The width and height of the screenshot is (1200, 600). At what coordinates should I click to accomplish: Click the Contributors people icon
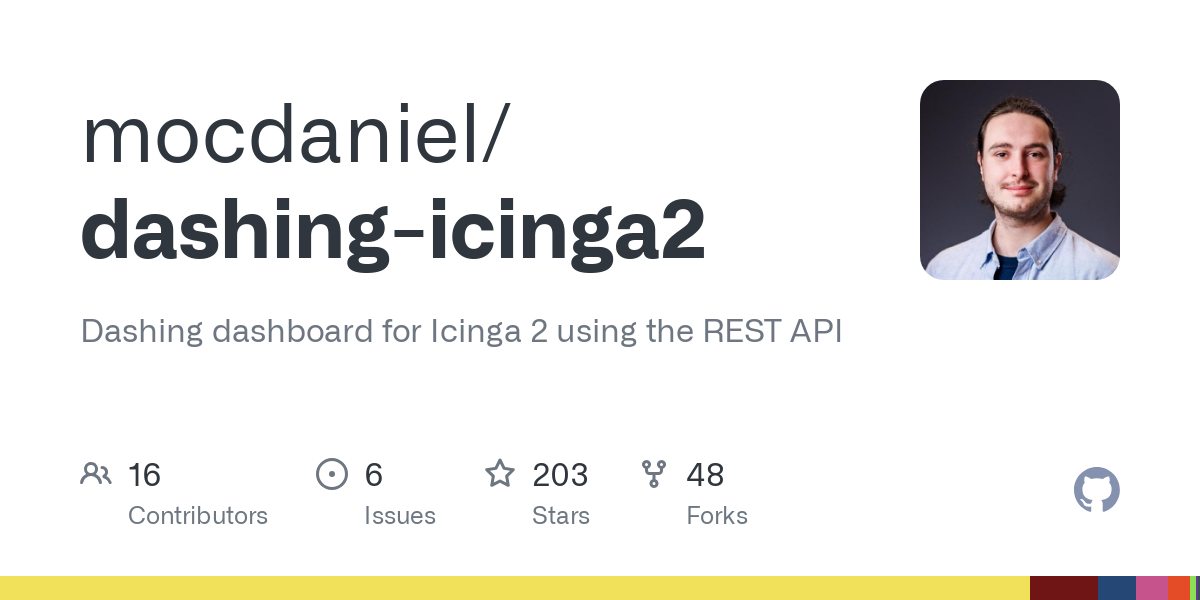click(96, 474)
